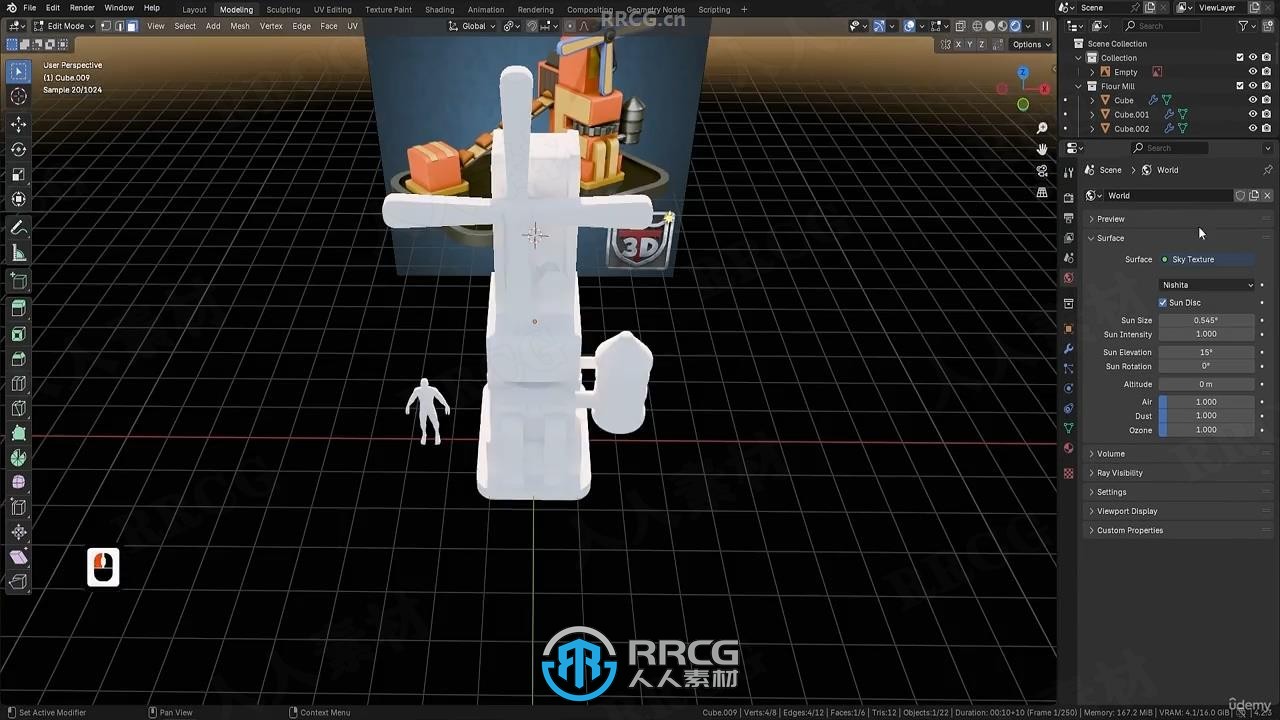This screenshot has width=1280, height=720.
Task: Toggle the Sun Disc checkbox
Action: (x=1163, y=302)
